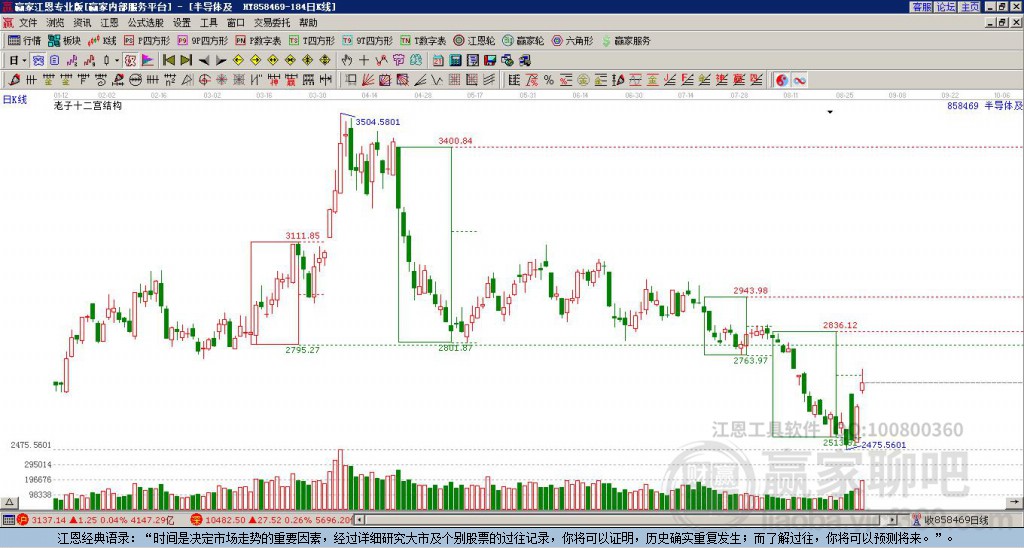Select the zigzag wave line tool
The image size is (1024, 548).
436,80
